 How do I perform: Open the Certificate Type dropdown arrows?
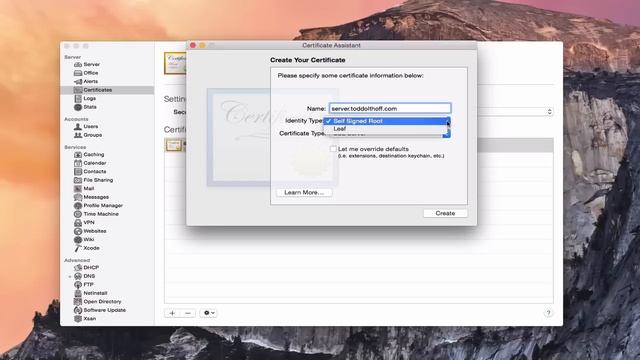coord(447,133)
